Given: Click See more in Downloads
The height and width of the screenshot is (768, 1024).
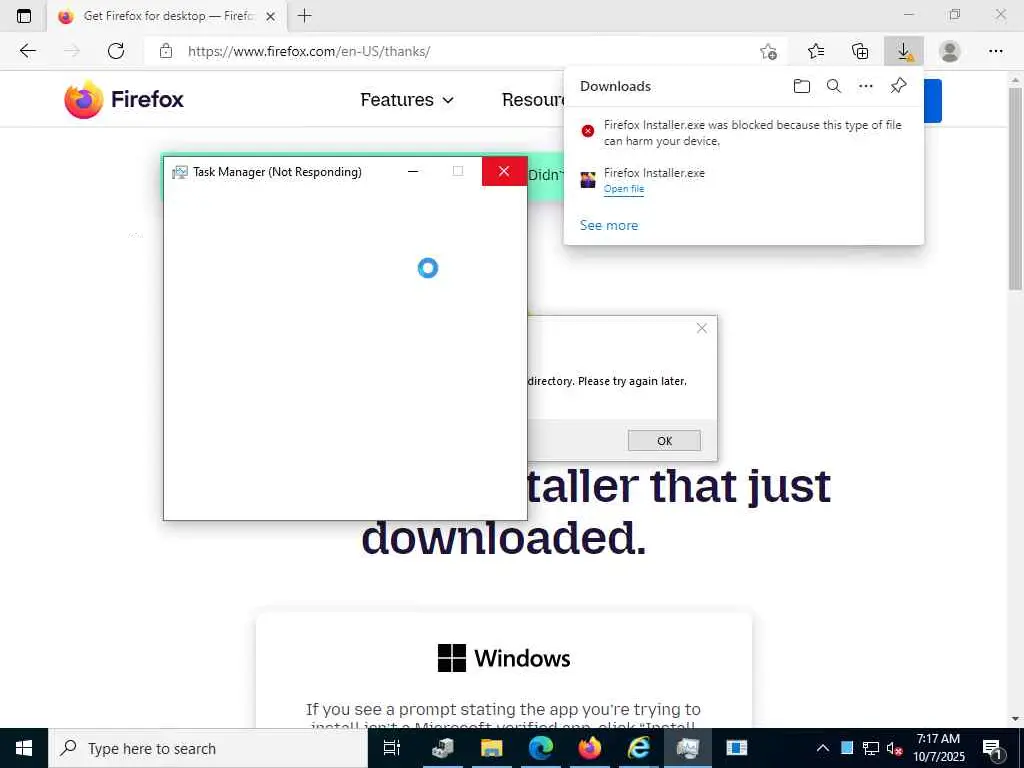Looking at the screenshot, I should [x=609, y=225].
